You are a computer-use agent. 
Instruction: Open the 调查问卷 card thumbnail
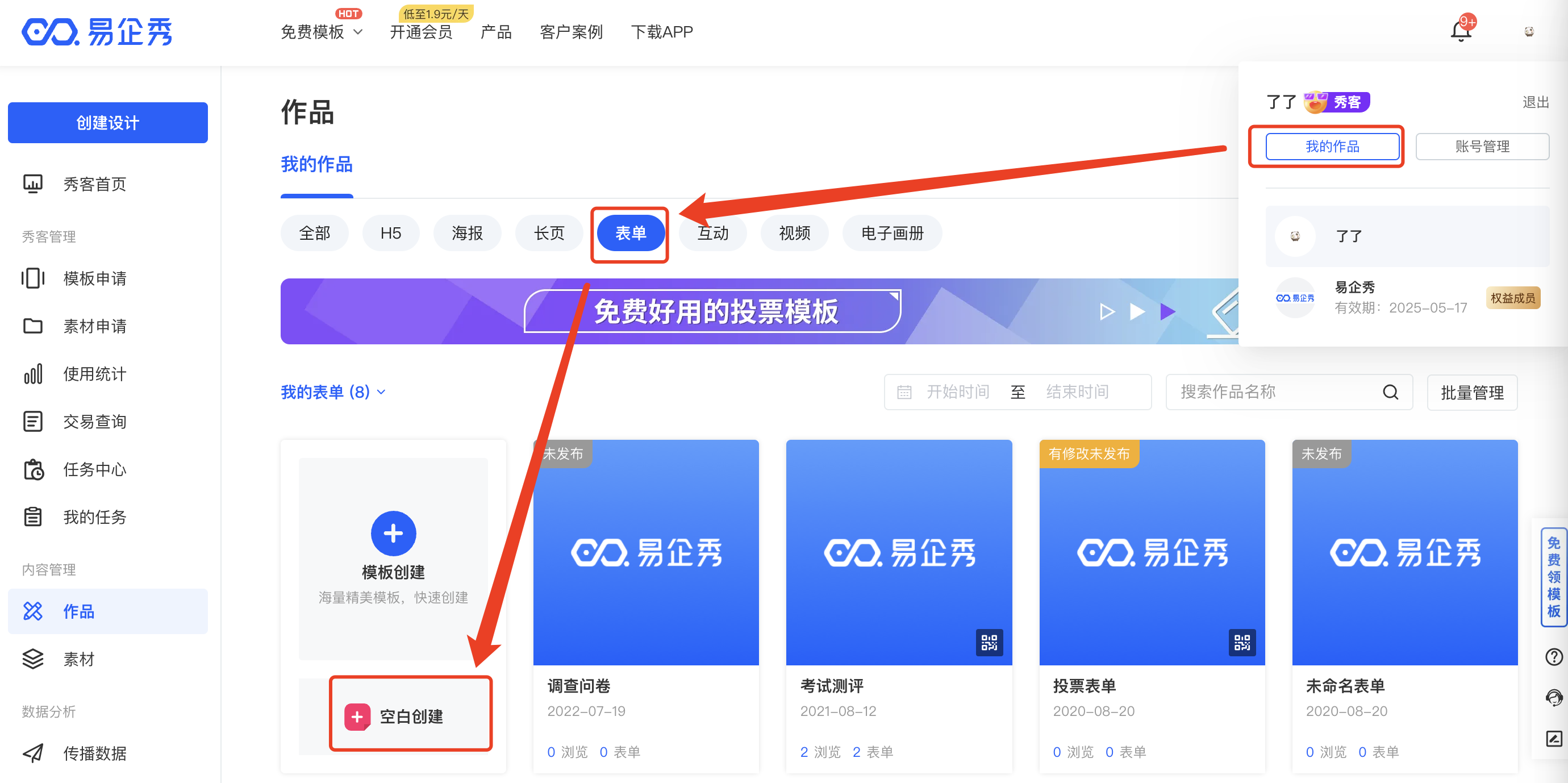(646, 552)
